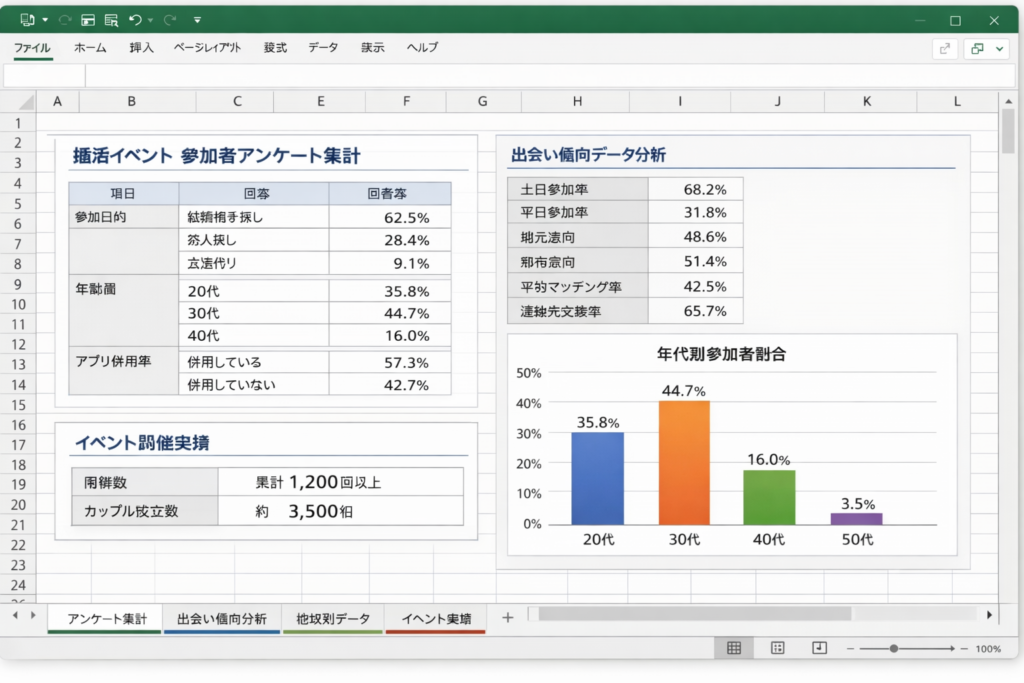1024x683 pixels.
Task: Switch to Normal view in status bar
Action: (734, 648)
